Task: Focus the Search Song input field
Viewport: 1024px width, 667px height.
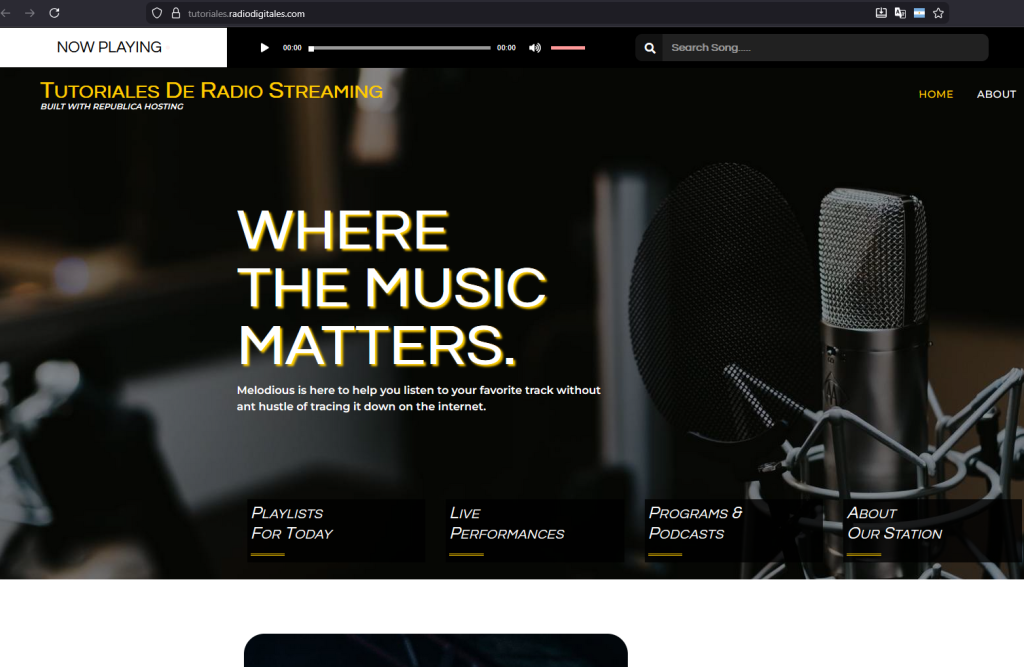Action: 825,48
